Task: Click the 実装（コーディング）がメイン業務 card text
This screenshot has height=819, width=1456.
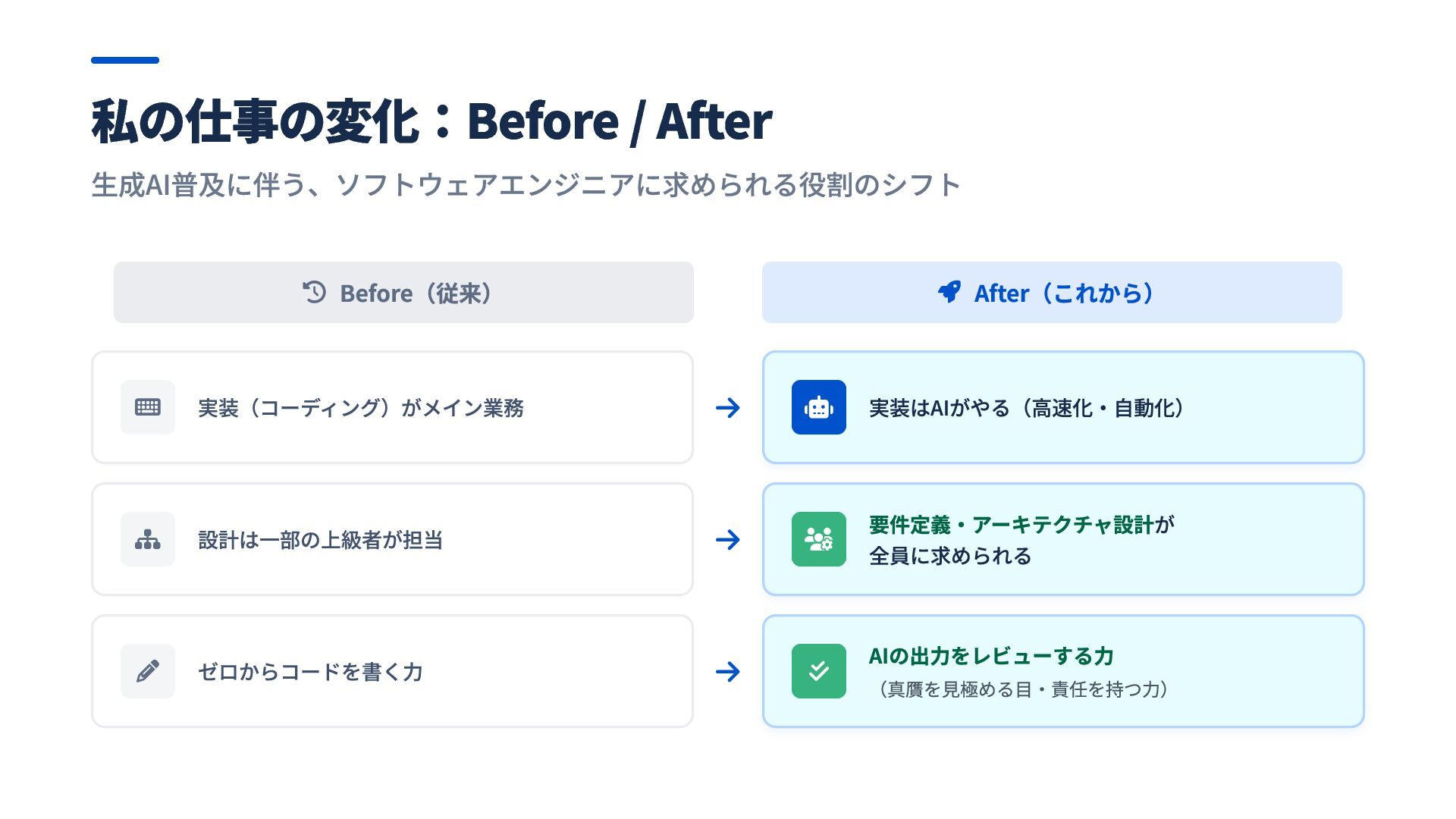Action: [x=361, y=408]
